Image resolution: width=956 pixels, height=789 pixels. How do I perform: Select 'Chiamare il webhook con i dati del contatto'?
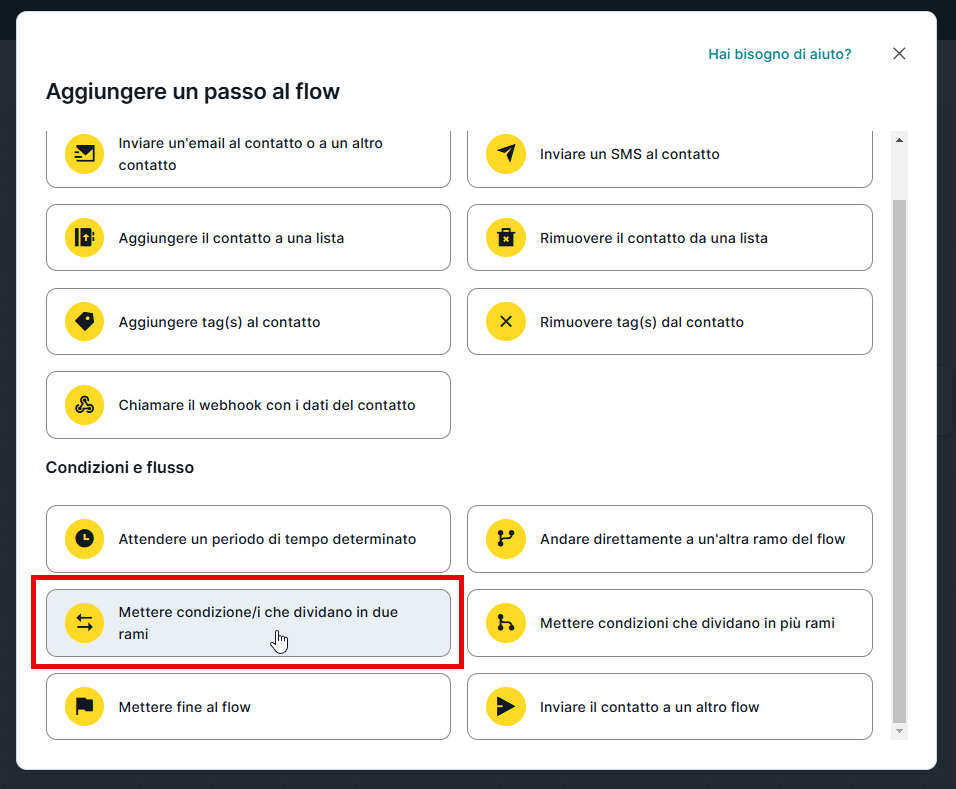(266, 405)
